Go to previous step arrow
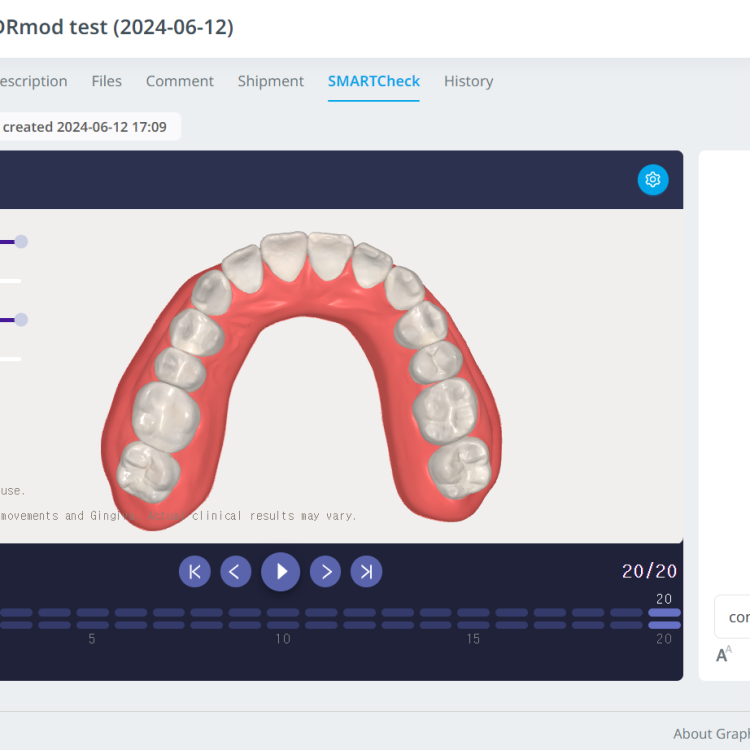Image resolution: width=750 pixels, height=750 pixels. click(235, 572)
